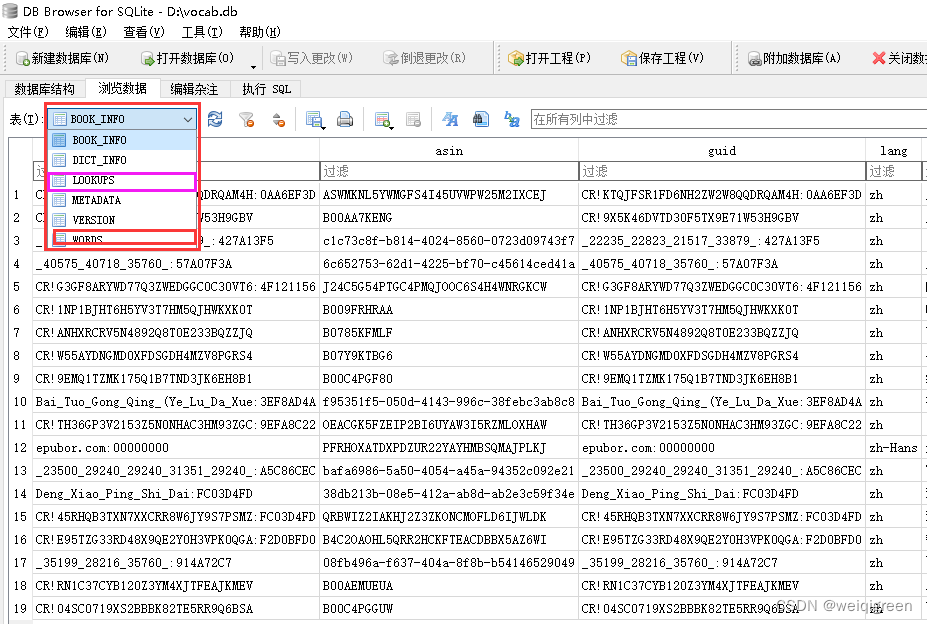Click Revert Changes (倒退更改) button
The height and width of the screenshot is (624, 927).
point(424,58)
